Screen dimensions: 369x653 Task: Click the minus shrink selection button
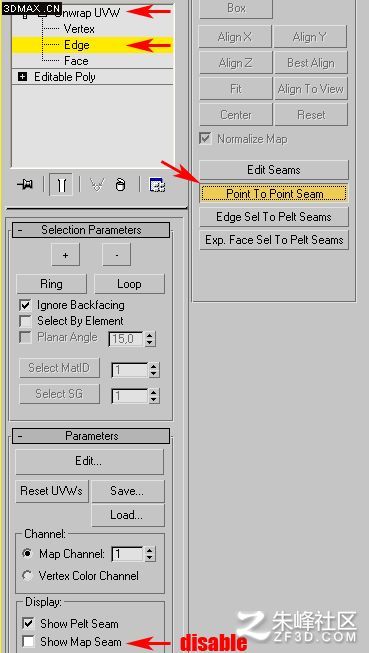(x=116, y=255)
